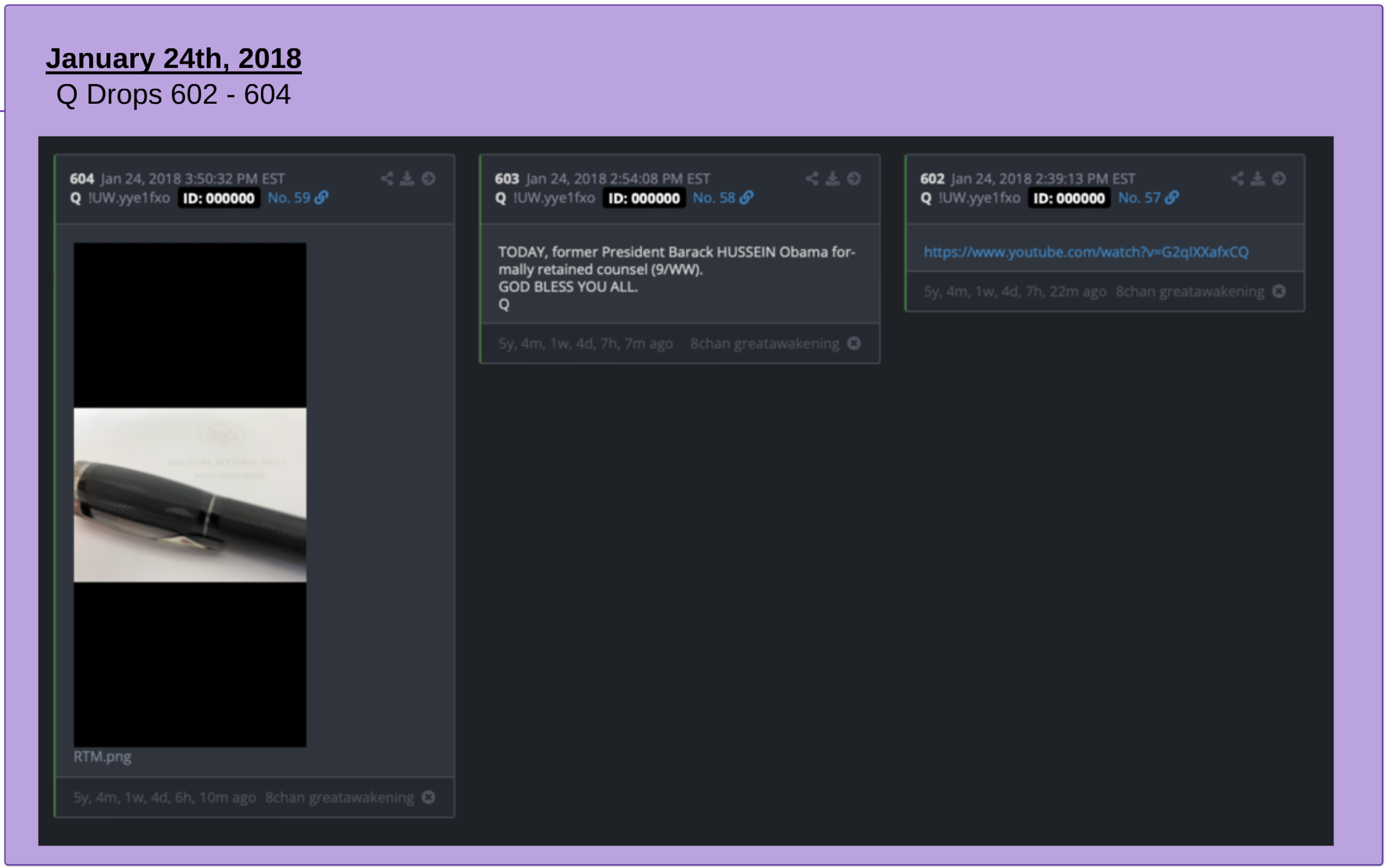This screenshot has height=868, width=1385.
Task: Click the drop number 602
Action: (x=933, y=178)
